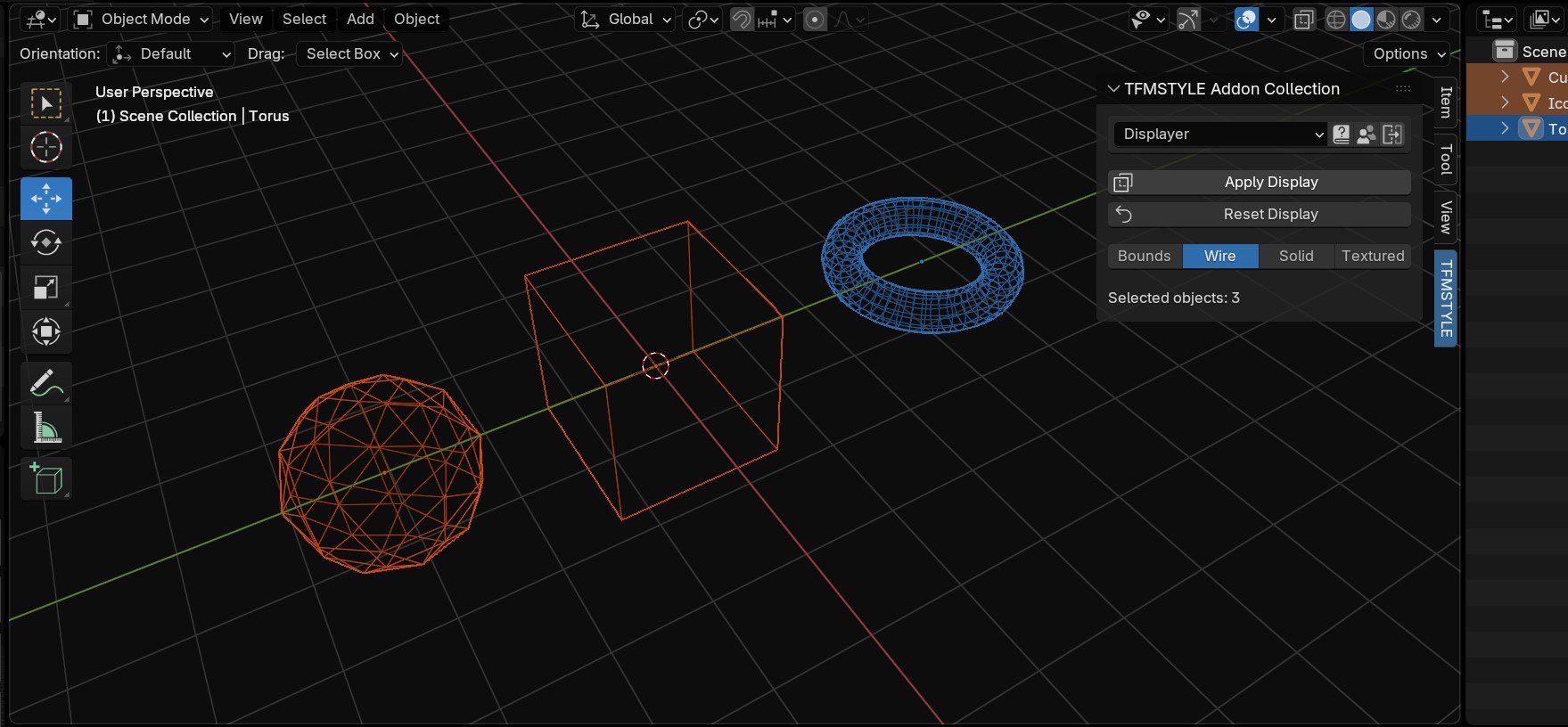Viewport: 1568px width, 727px height.
Task: Click the TFMSTYLE community people icon
Action: (1367, 135)
